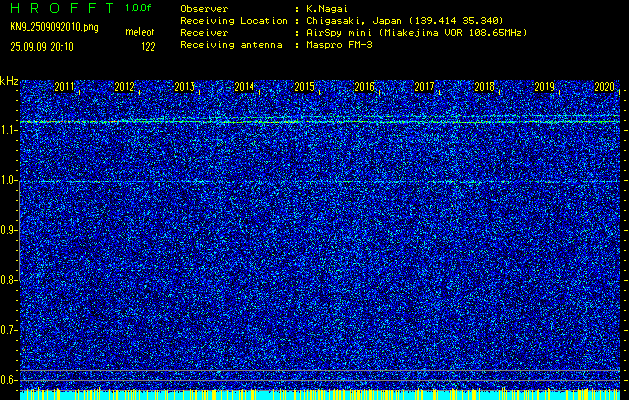Click the 2013 time marker
The image size is (629, 400).
184,87
